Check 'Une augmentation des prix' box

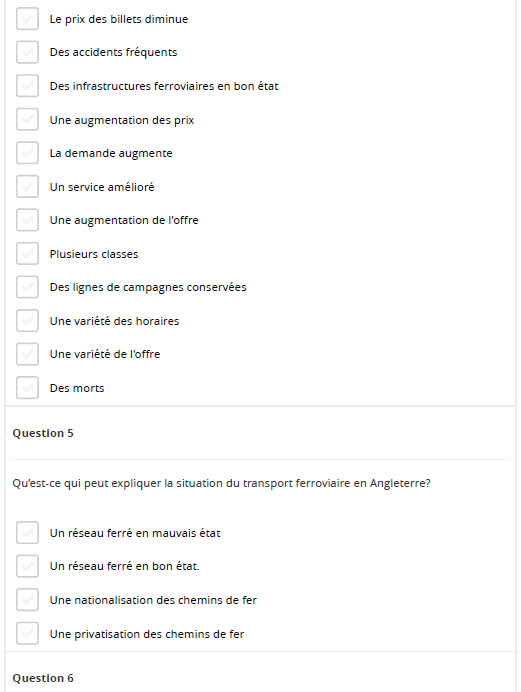27,120
